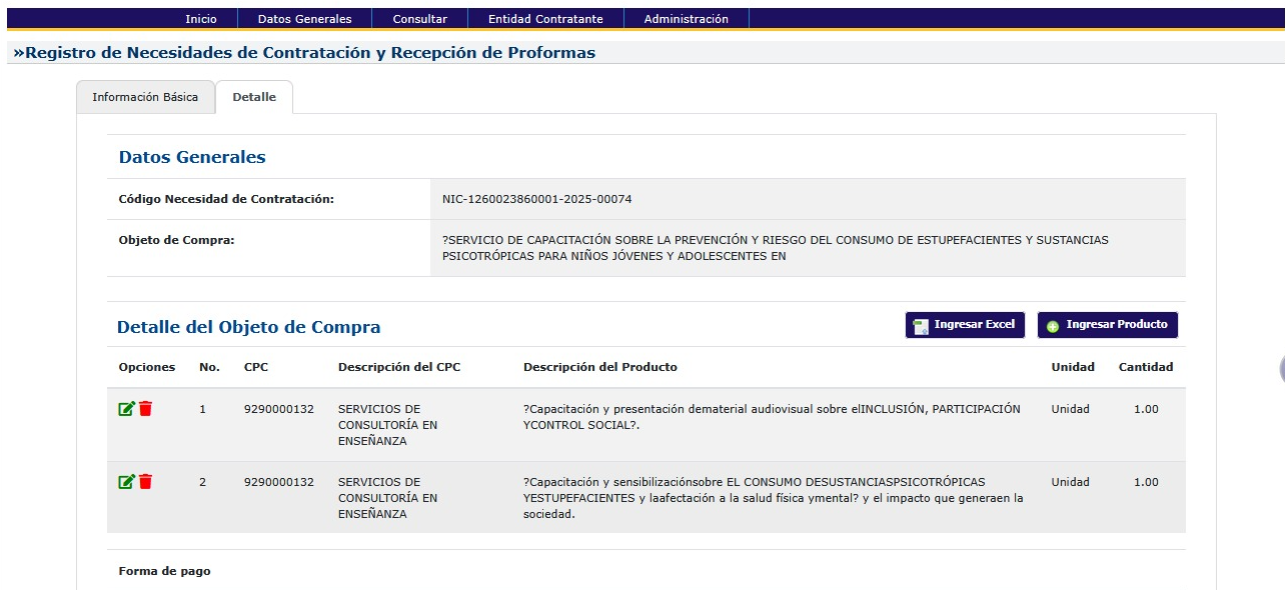
Task: Click the NIC-1260023860001-2025-00074 code value
Action: [536, 199]
